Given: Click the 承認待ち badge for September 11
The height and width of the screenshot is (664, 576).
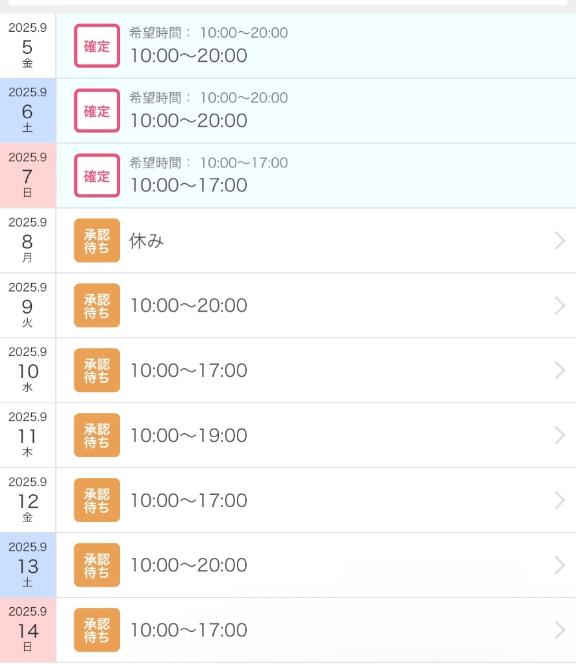Looking at the screenshot, I should 97,435.
